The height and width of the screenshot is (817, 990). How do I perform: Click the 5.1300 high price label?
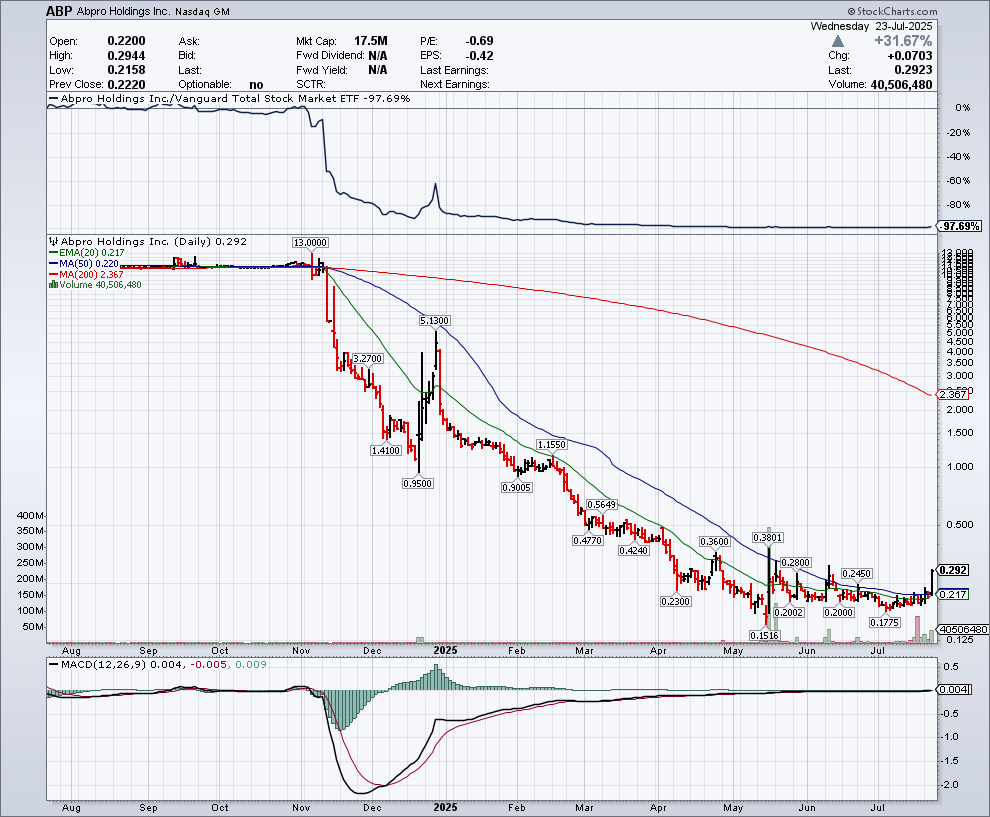click(x=434, y=321)
